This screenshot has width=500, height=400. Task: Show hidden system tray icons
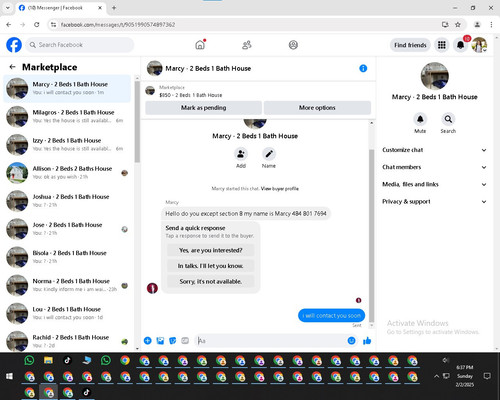436,376
